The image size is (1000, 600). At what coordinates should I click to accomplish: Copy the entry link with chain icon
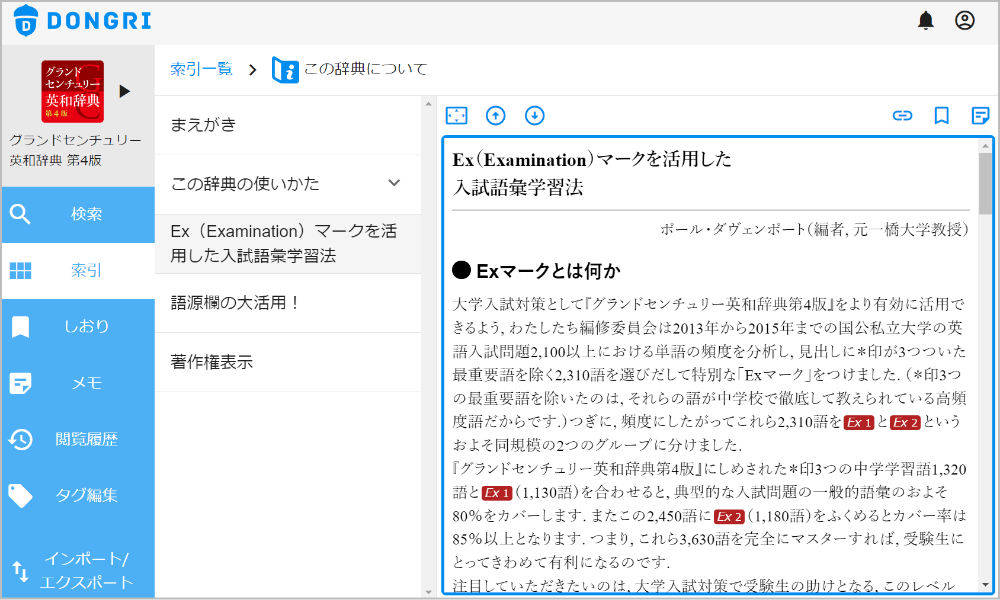click(x=902, y=115)
